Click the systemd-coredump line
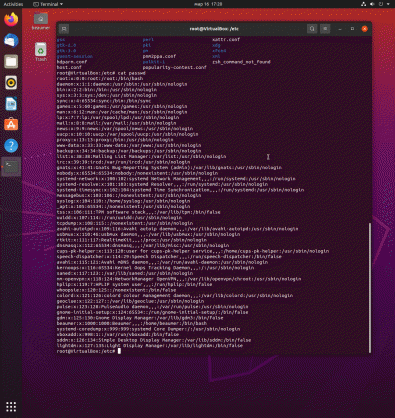This screenshot has width=395, height=418. pos(148,329)
